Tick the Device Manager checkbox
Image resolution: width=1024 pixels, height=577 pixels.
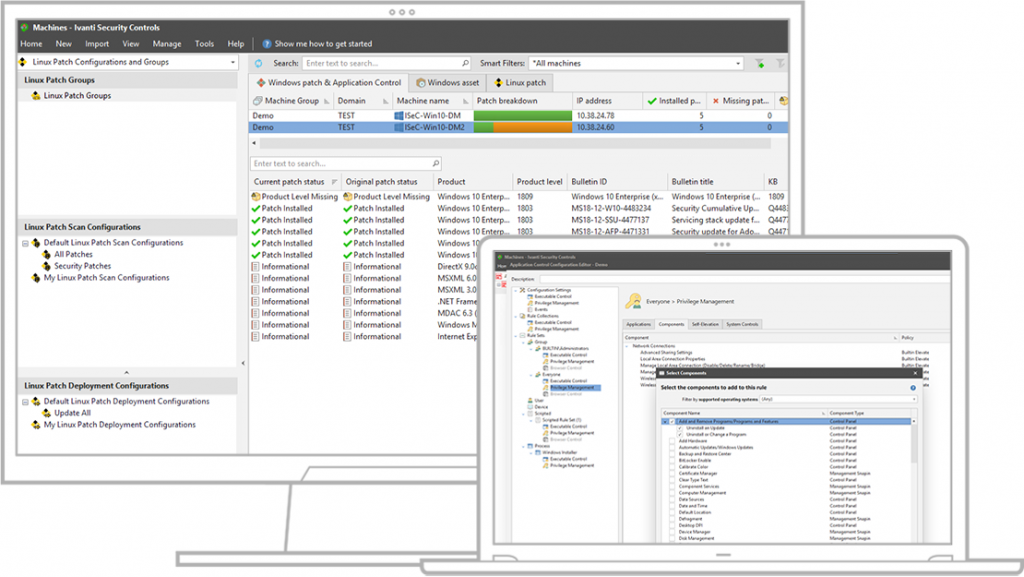[672, 532]
